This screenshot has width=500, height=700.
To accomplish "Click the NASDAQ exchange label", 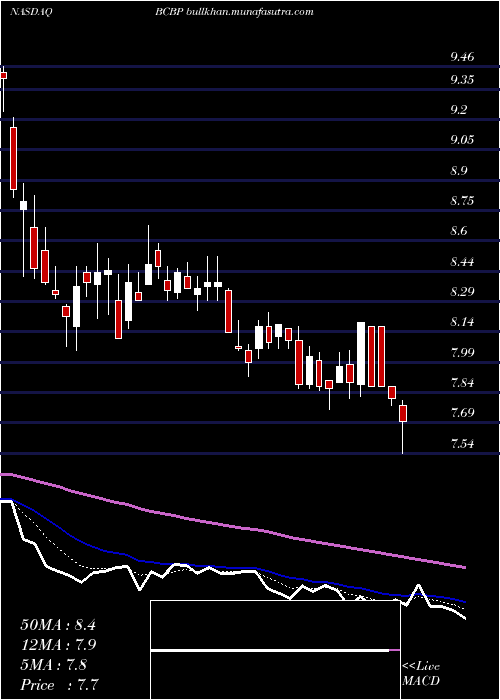I will [29, 12].
